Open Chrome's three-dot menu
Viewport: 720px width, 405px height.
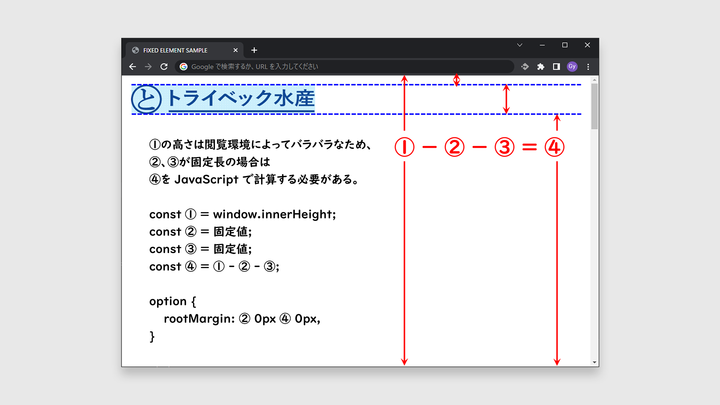588,67
